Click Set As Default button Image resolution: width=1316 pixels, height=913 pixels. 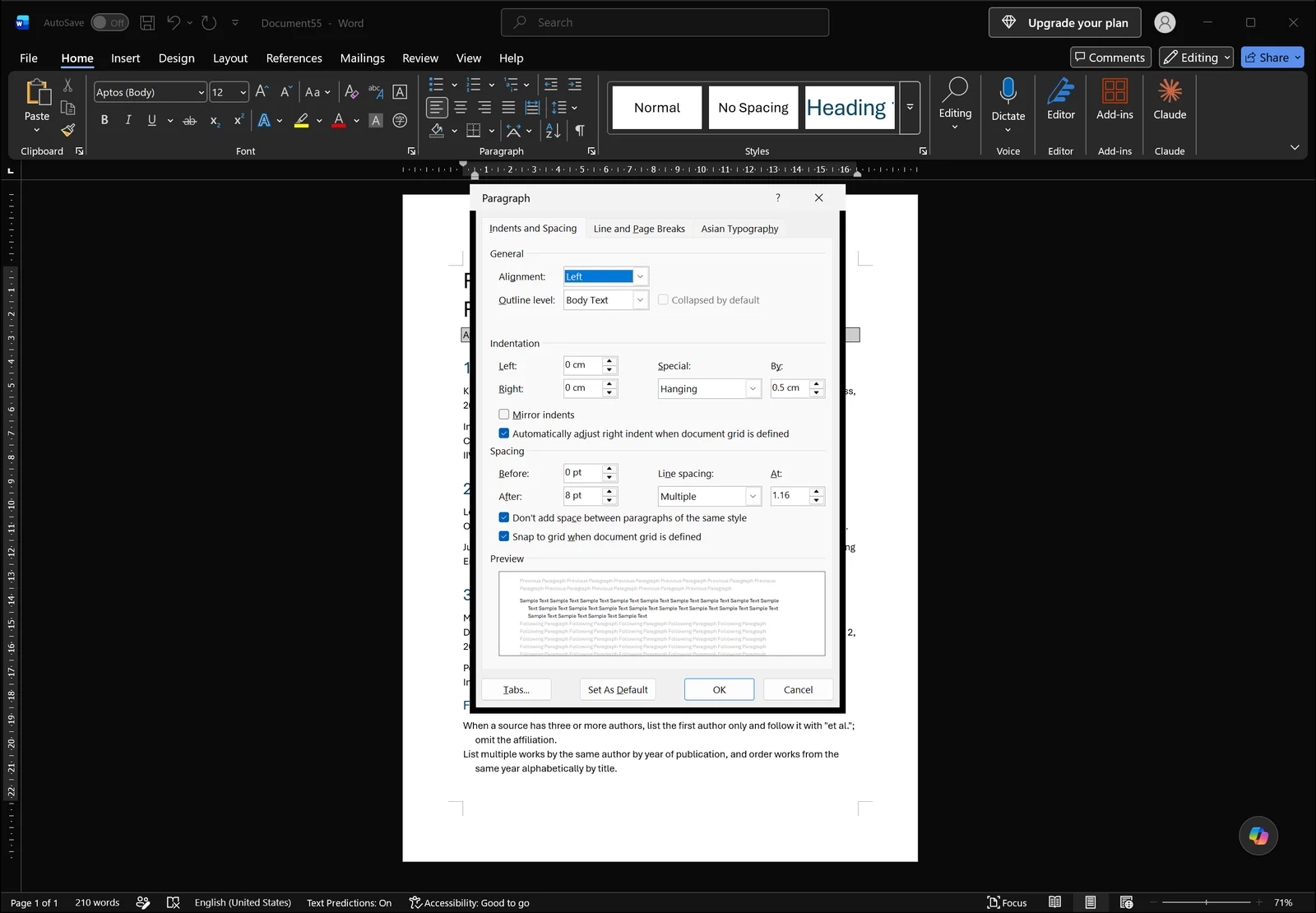click(x=618, y=689)
